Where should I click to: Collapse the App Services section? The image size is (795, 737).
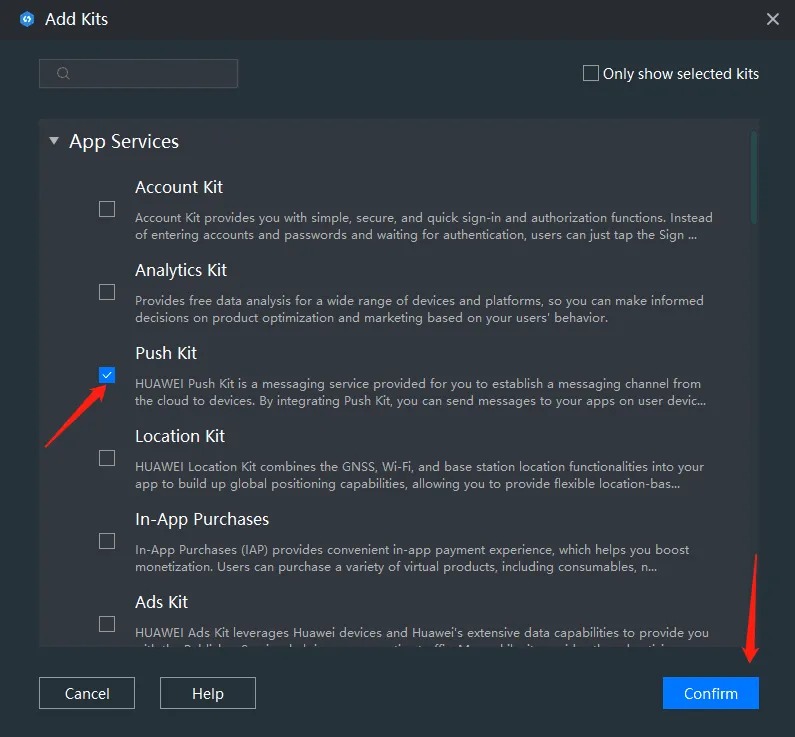54,142
